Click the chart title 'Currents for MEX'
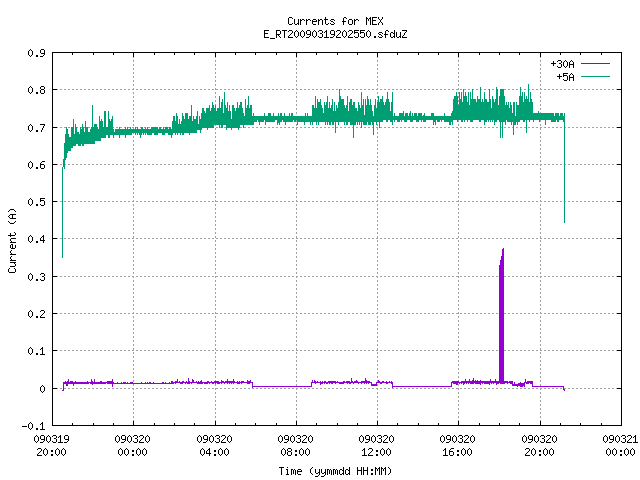This screenshot has height=480, width=640. tap(335, 21)
